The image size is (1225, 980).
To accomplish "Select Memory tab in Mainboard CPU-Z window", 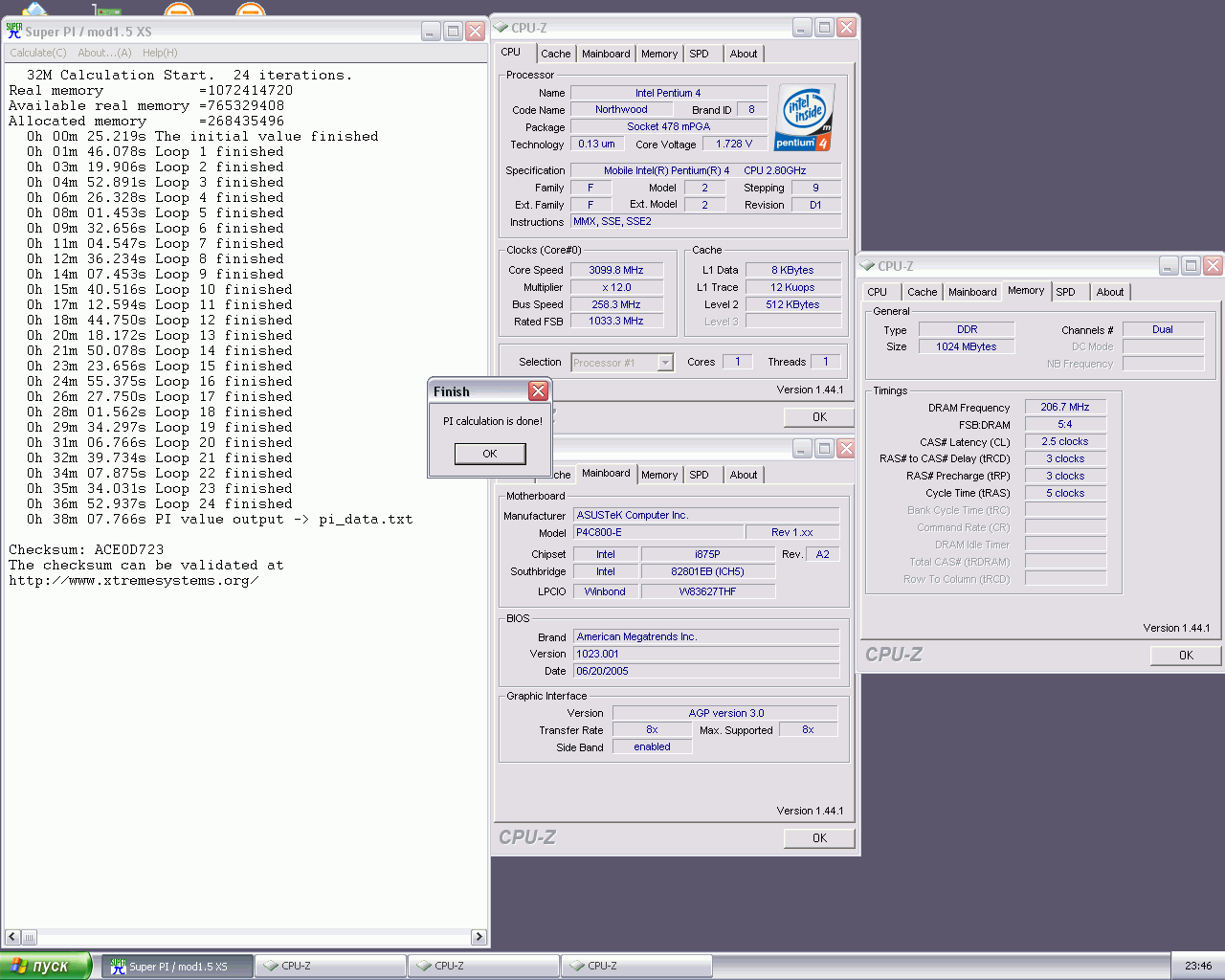I will pos(659,475).
